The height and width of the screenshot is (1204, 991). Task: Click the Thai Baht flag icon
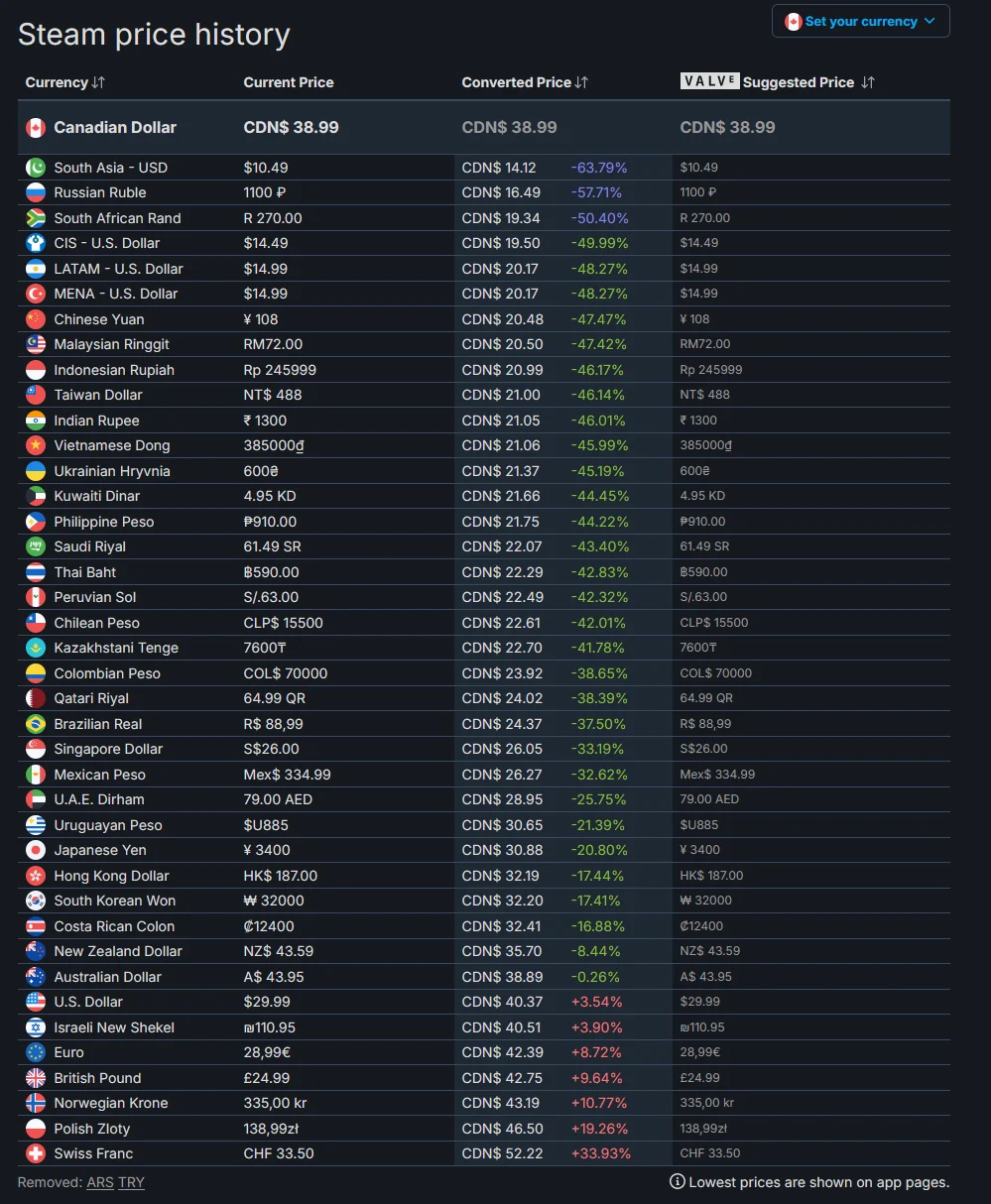pyautogui.click(x=36, y=572)
